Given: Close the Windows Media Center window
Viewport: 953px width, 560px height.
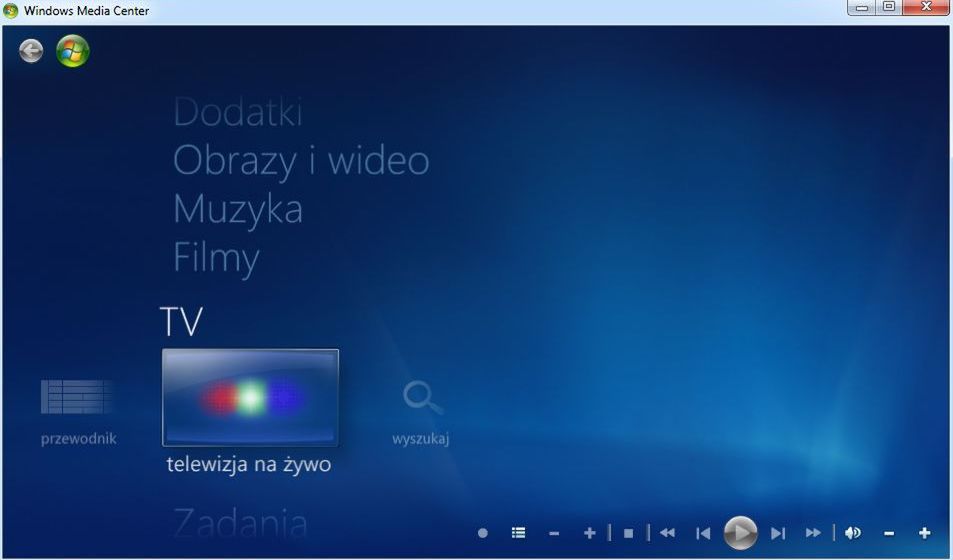Looking at the screenshot, I should tap(926, 7).
